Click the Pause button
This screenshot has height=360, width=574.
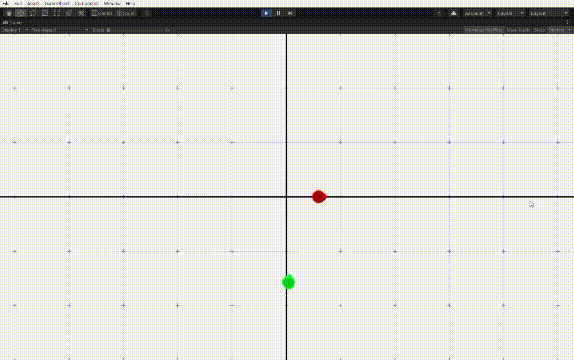tap(278, 13)
